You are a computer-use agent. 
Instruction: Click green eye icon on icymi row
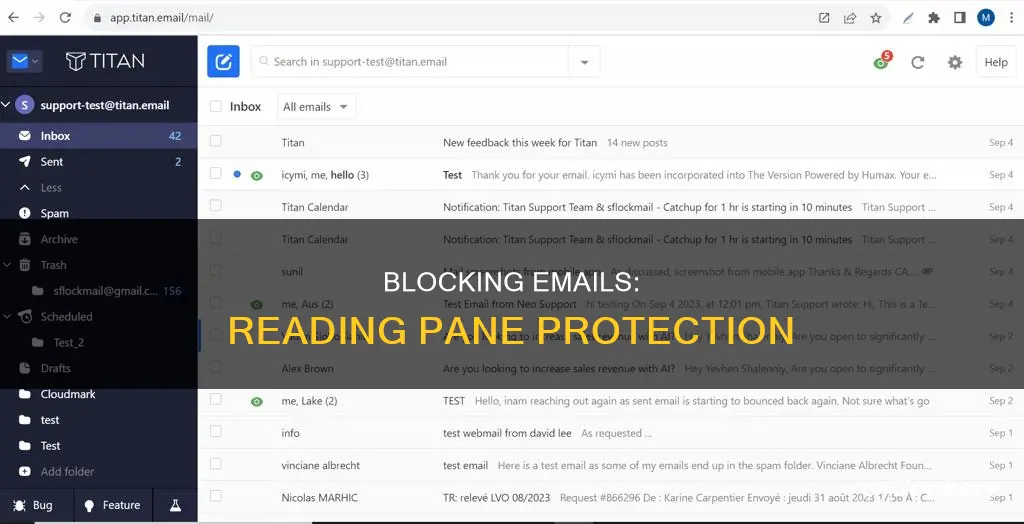[x=257, y=175]
